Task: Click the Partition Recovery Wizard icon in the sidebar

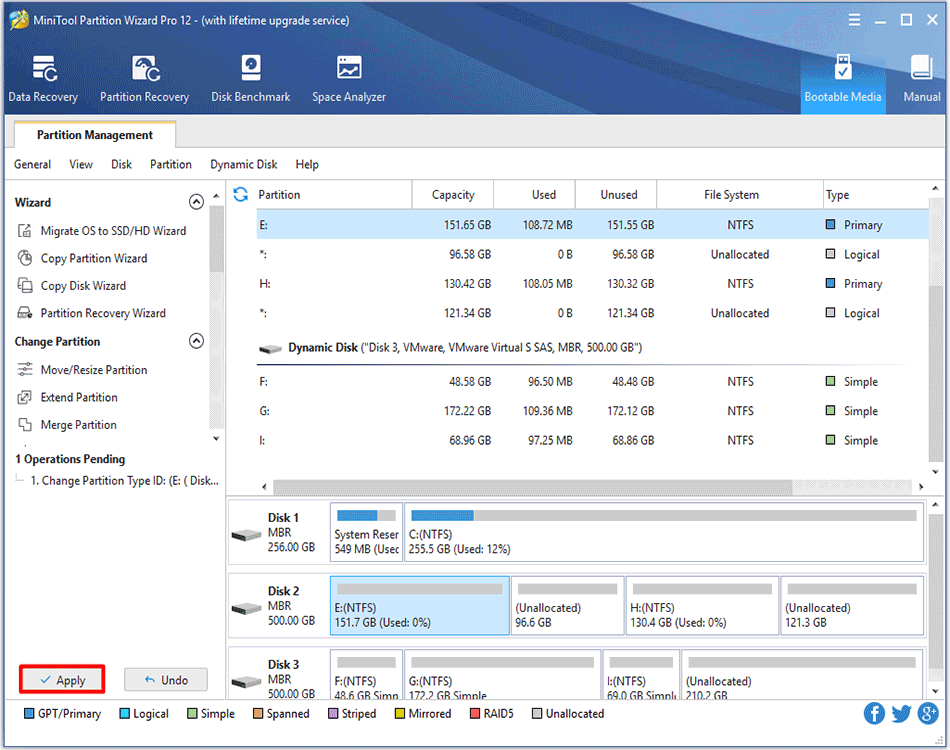Action: coord(24,313)
